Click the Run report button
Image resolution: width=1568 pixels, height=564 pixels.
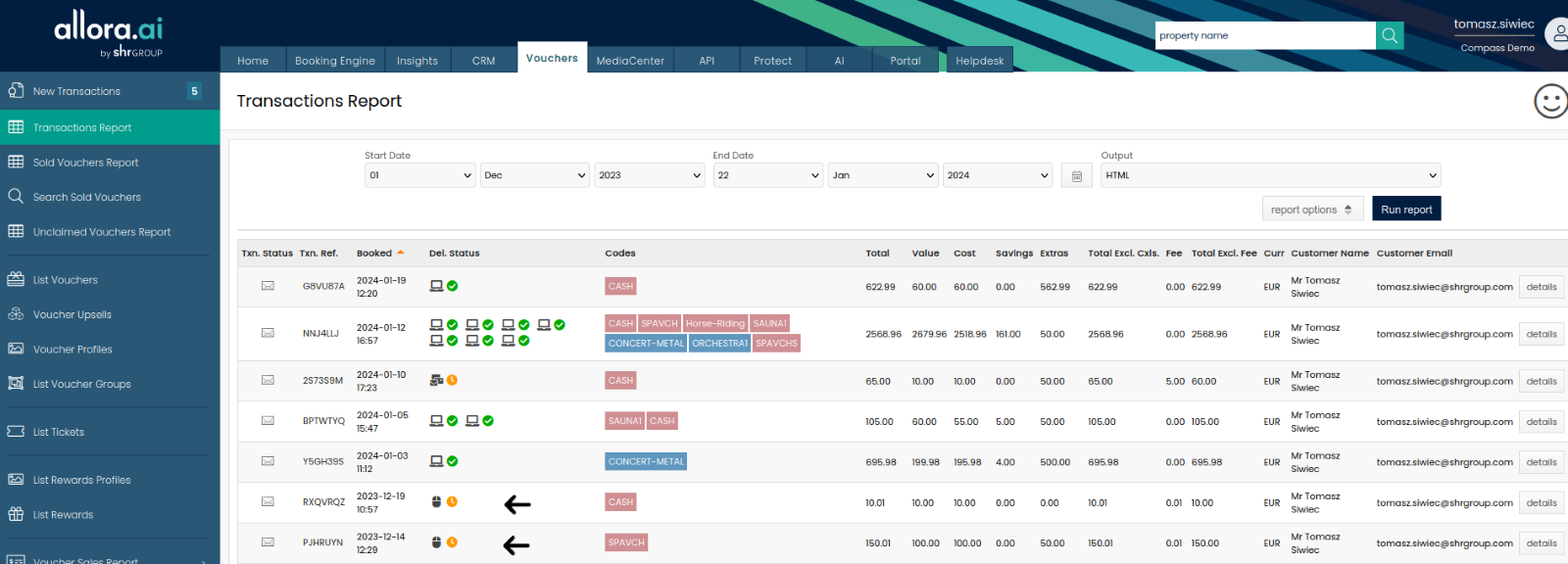(x=1406, y=209)
